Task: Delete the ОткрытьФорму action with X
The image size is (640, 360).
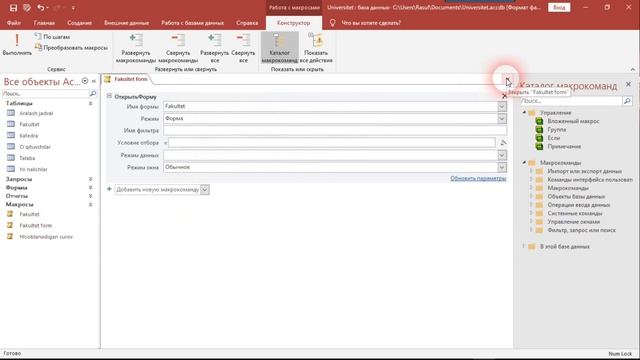Action: 504,96
